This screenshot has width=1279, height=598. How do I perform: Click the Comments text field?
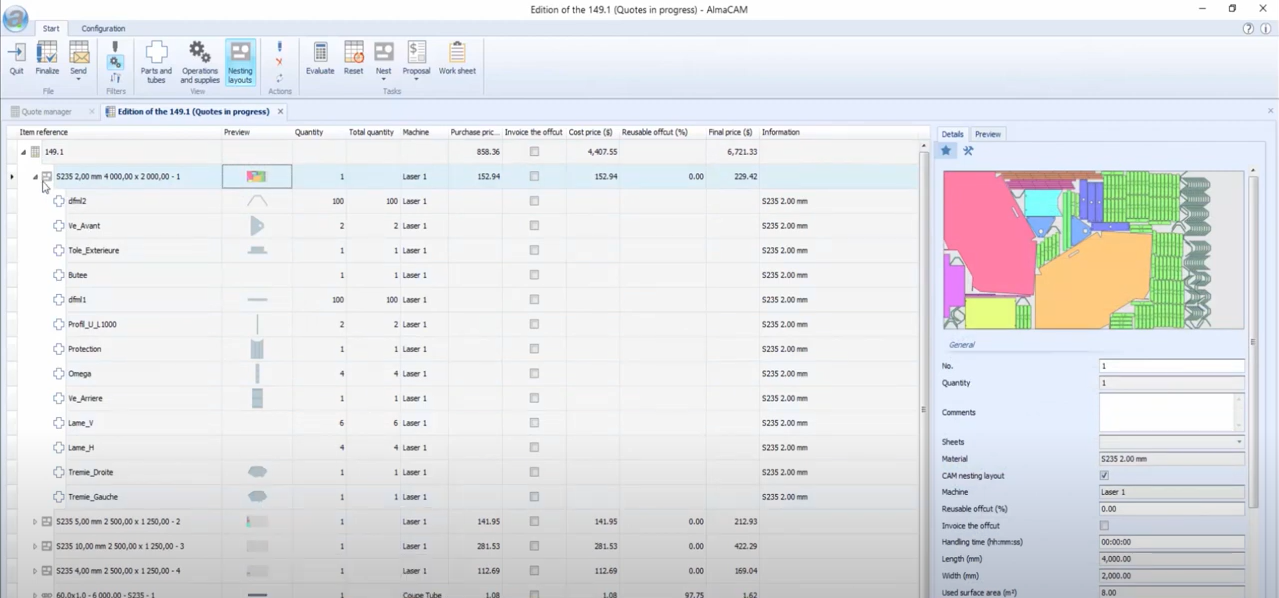(1166, 412)
